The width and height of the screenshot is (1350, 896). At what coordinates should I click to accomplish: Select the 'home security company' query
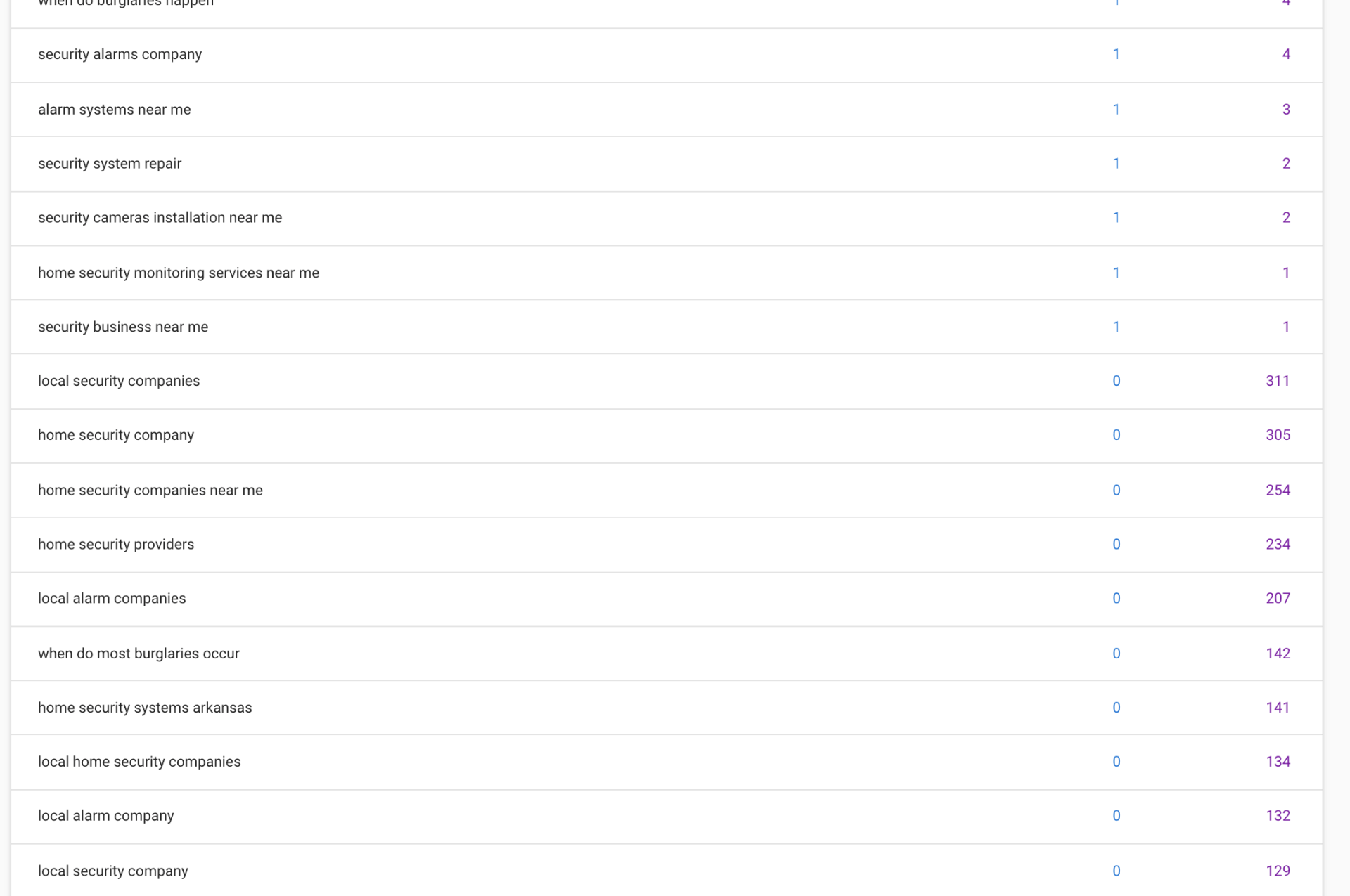coord(116,435)
